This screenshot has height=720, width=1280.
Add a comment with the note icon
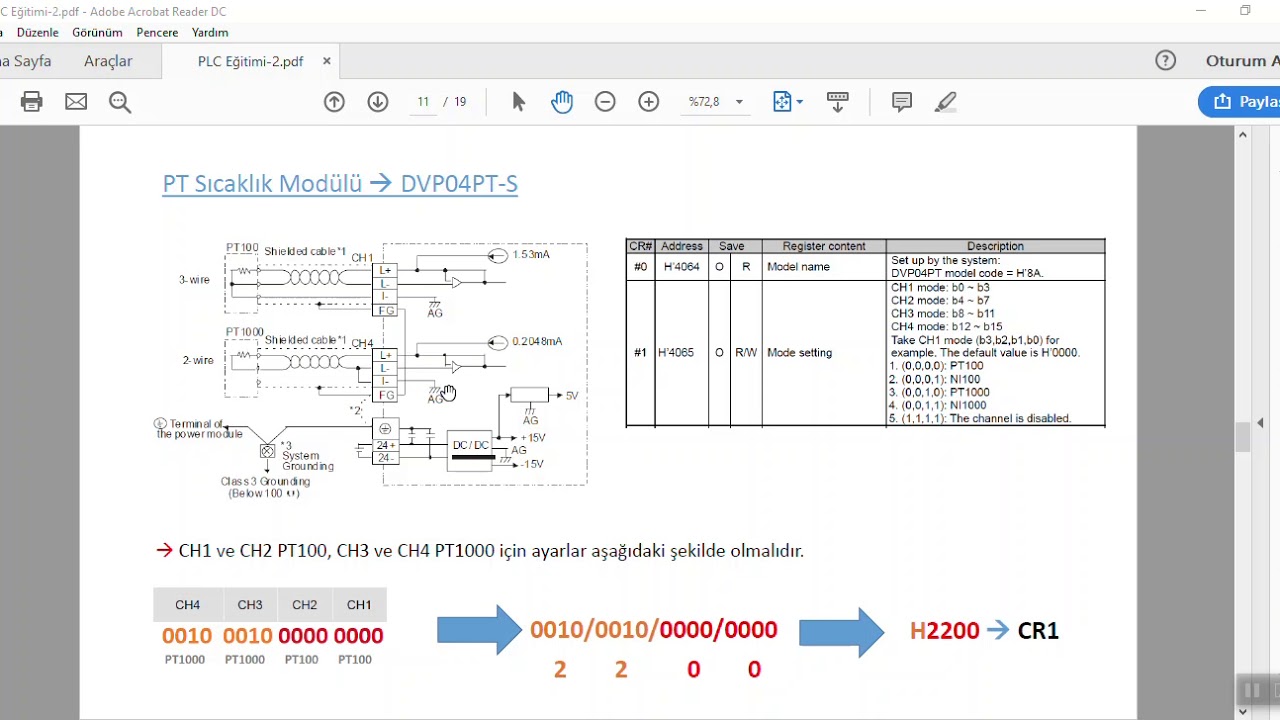(902, 101)
